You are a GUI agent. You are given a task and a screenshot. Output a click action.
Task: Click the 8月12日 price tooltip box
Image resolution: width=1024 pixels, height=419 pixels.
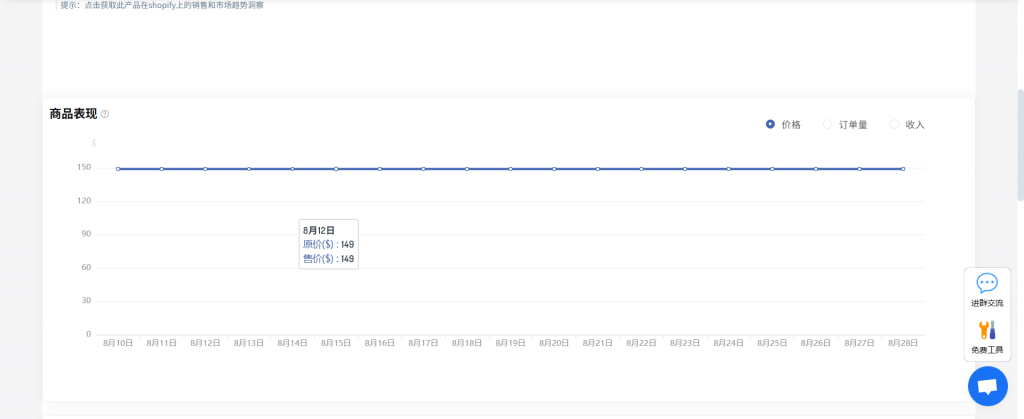pyautogui.click(x=328, y=244)
